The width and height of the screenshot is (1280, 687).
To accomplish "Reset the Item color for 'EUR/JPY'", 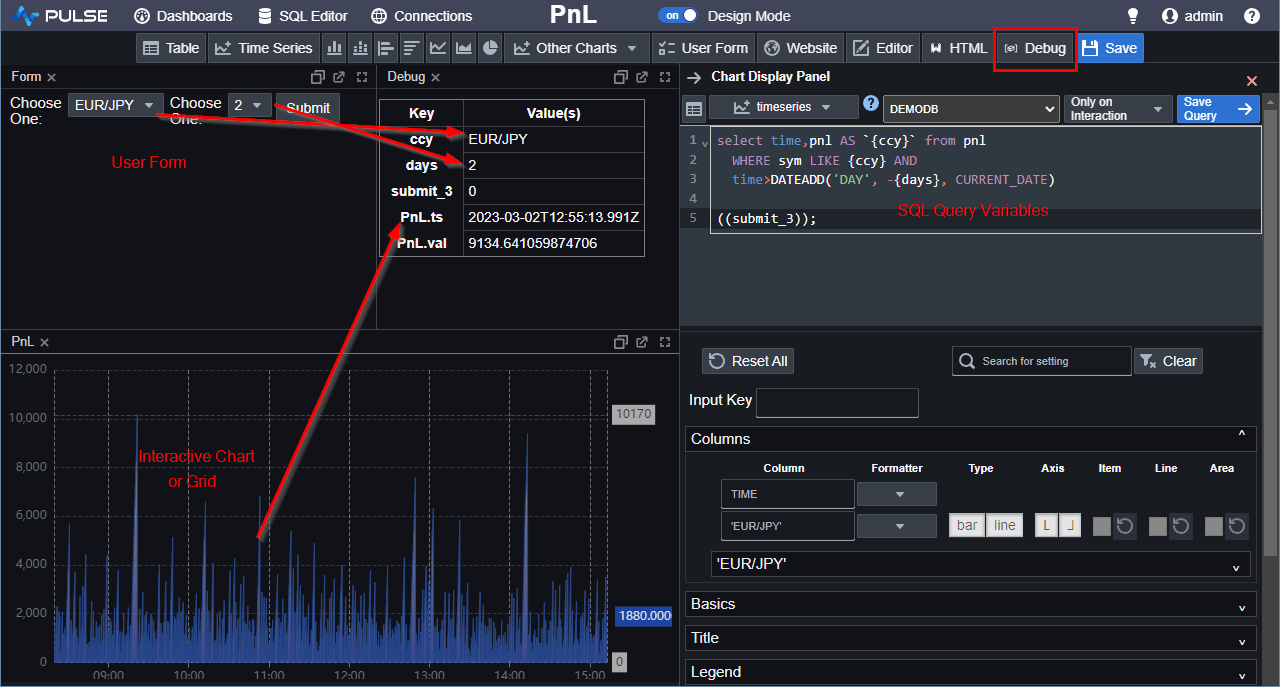I will coord(1125,526).
